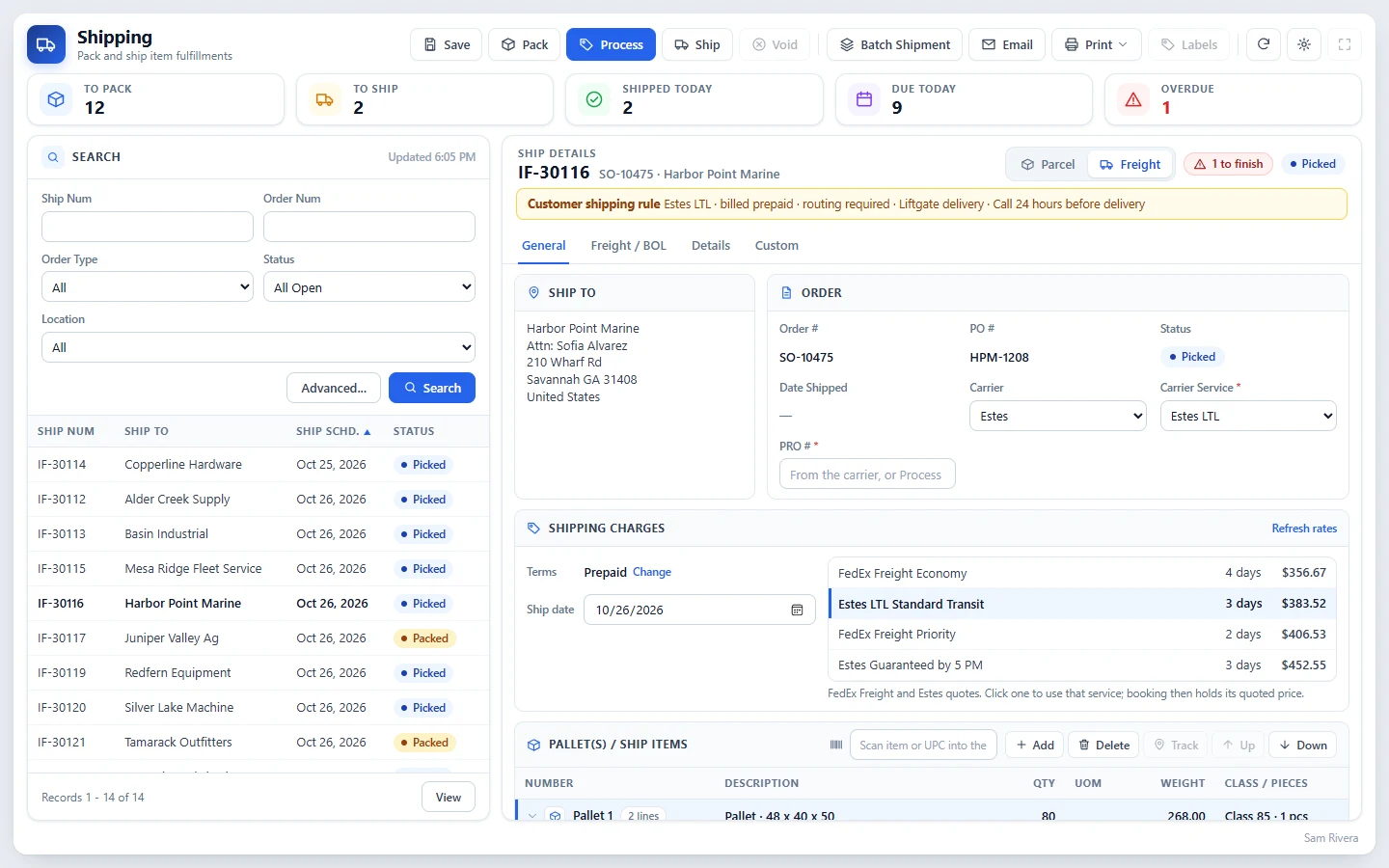Click the Overdue warning triangle icon
Image resolution: width=1389 pixels, height=868 pixels.
pyautogui.click(x=1133, y=99)
